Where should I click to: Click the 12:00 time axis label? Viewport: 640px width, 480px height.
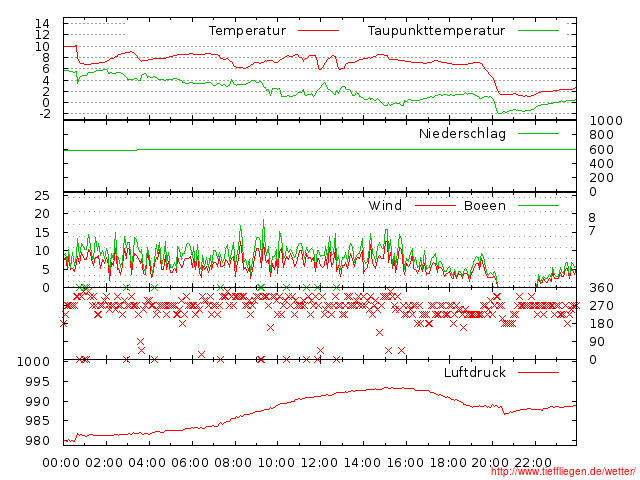[319, 463]
